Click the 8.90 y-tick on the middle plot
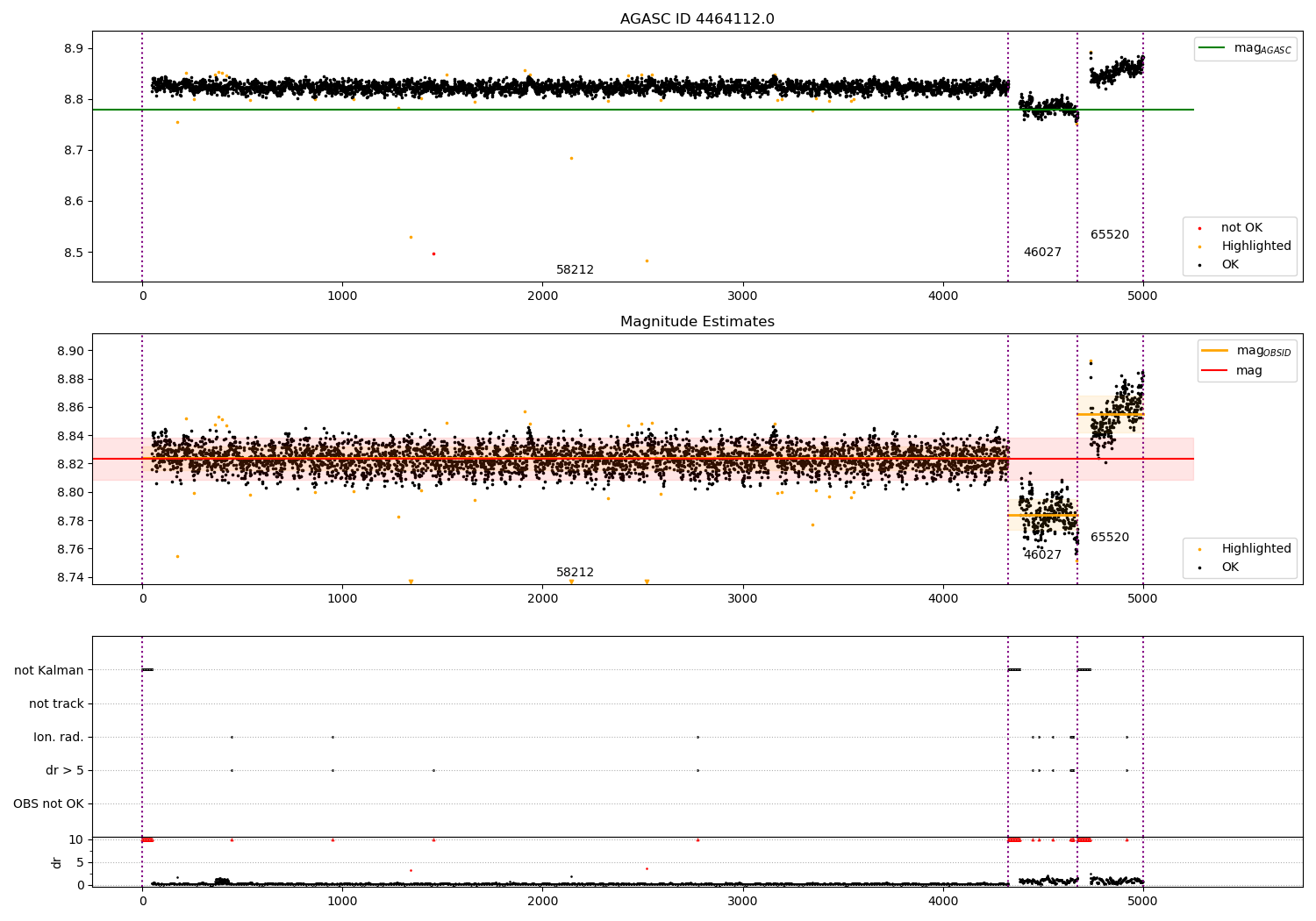This screenshot has height=921, width=1316. click(69, 351)
